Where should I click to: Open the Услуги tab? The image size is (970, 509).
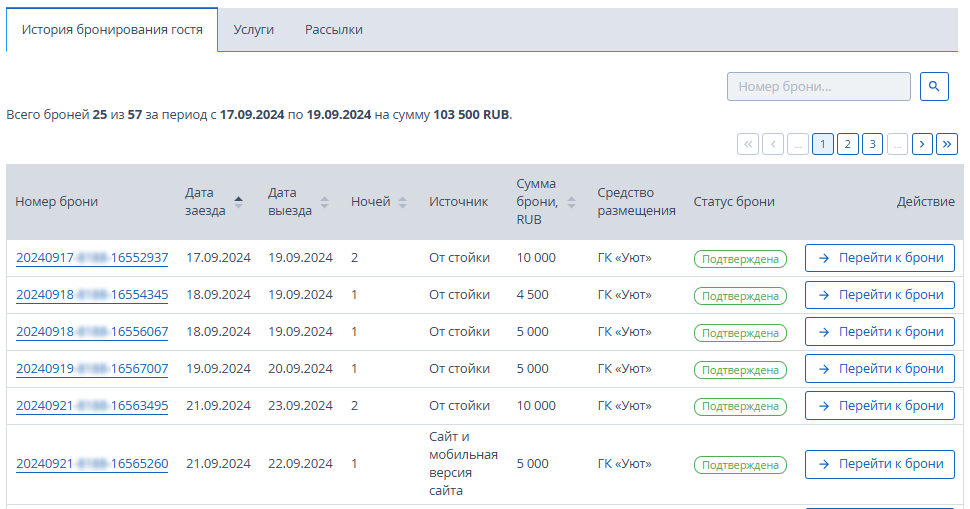tap(254, 30)
